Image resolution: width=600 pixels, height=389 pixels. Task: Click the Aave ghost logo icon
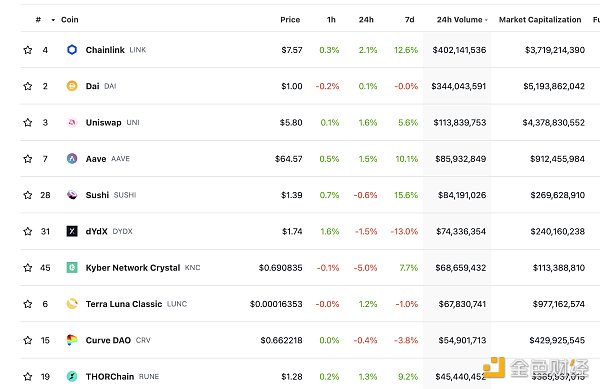[72, 158]
